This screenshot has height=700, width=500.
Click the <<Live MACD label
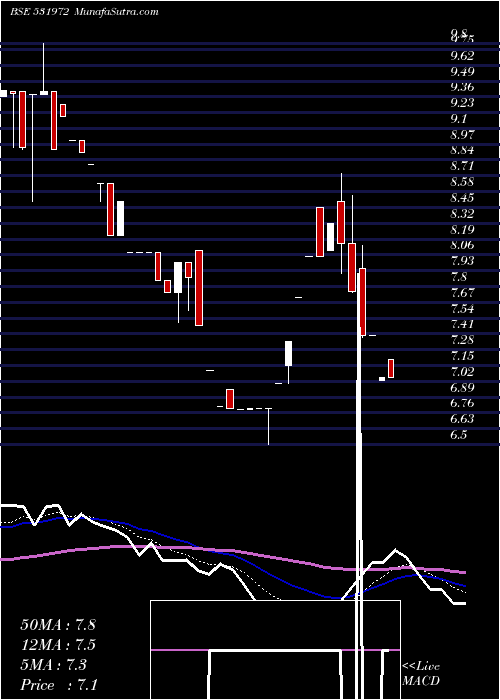(421, 674)
